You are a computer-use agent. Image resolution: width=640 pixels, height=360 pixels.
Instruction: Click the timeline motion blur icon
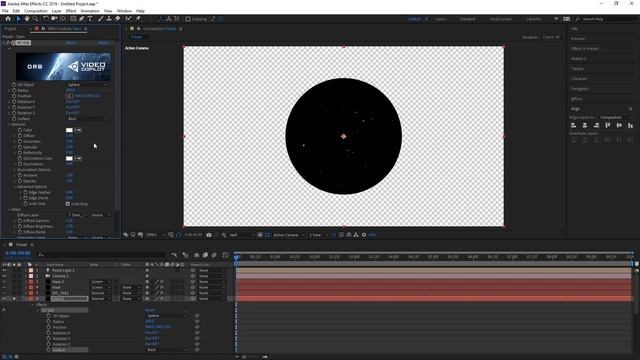[x=214, y=255]
